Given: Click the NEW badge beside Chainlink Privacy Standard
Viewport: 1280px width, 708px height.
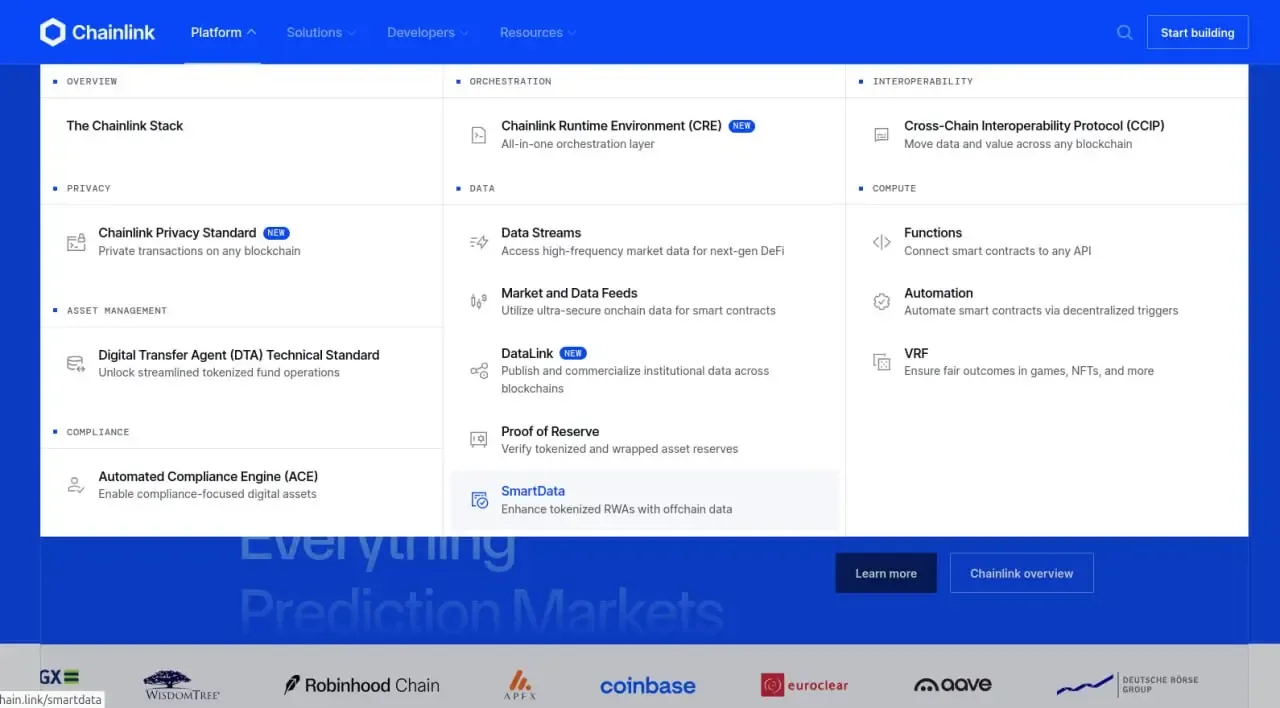Looking at the screenshot, I should pos(276,233).
